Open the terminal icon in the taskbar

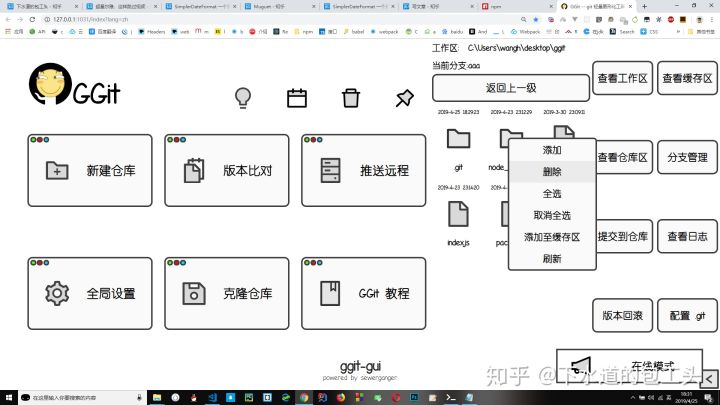451,397
